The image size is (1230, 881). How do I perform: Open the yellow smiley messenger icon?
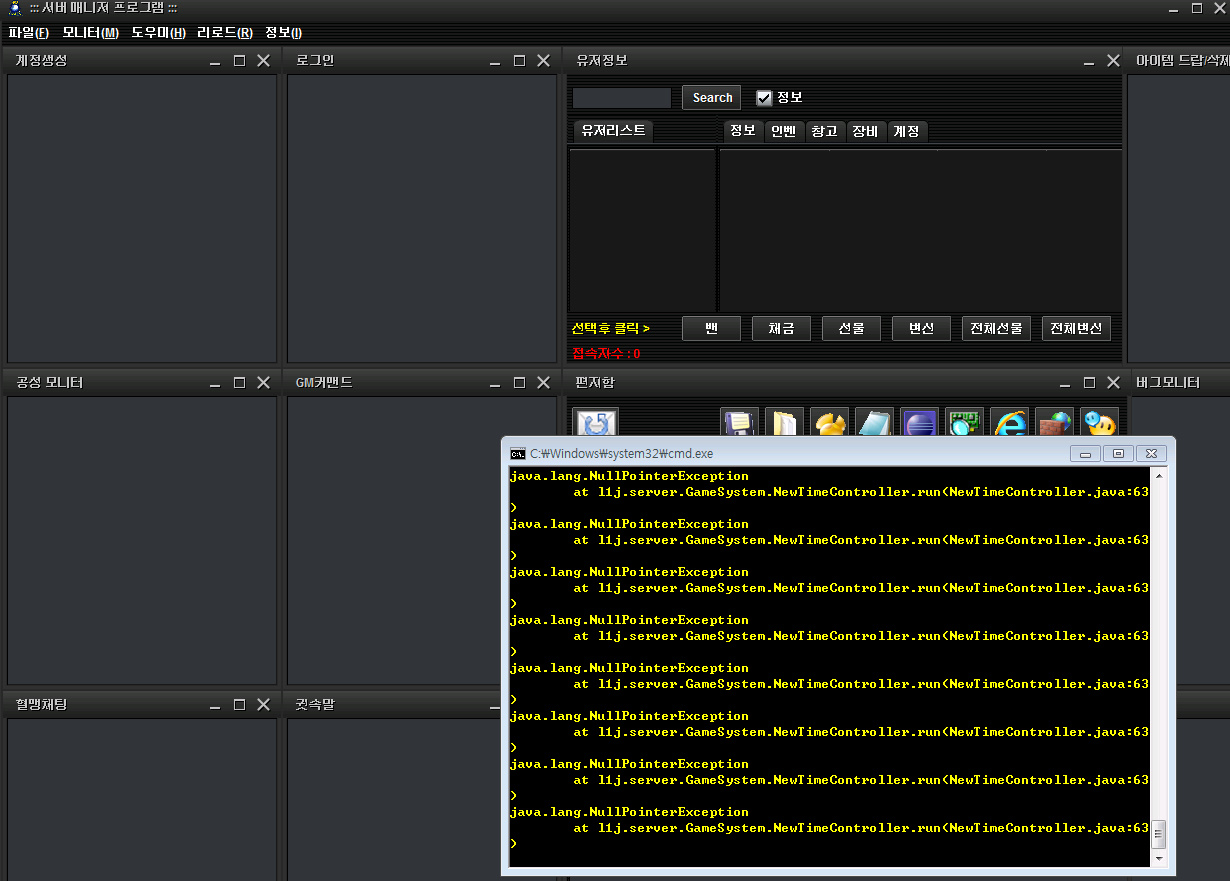(x=1099, y=423)
